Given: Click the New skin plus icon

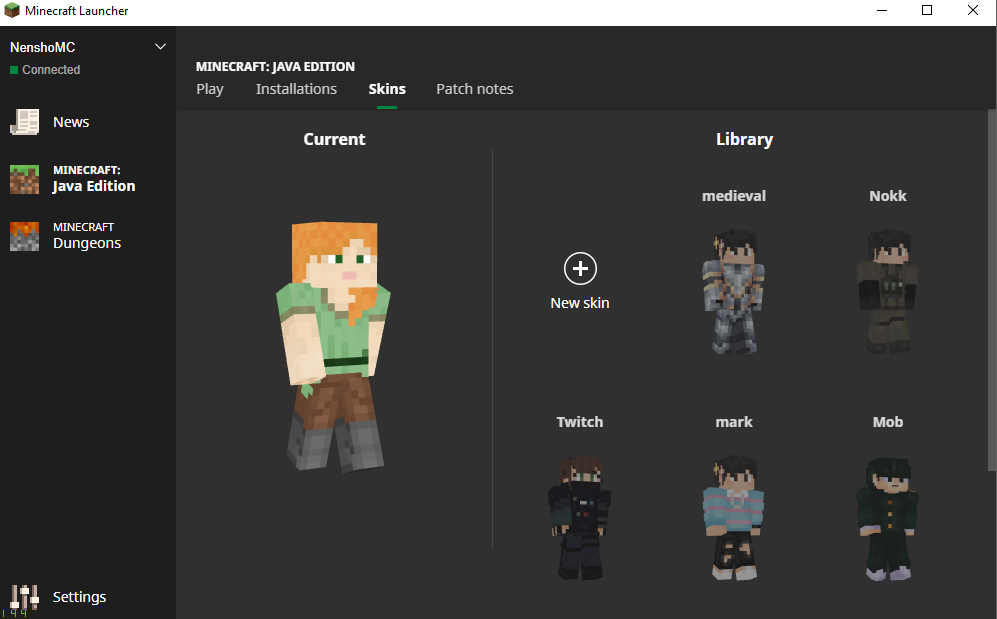Looking at the screenshot, I should 580,269.
